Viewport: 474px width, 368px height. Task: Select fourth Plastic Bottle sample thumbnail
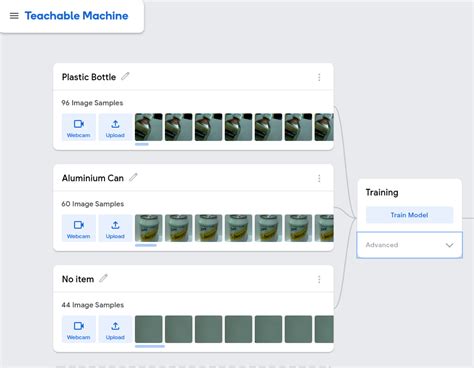pos(239,127)
